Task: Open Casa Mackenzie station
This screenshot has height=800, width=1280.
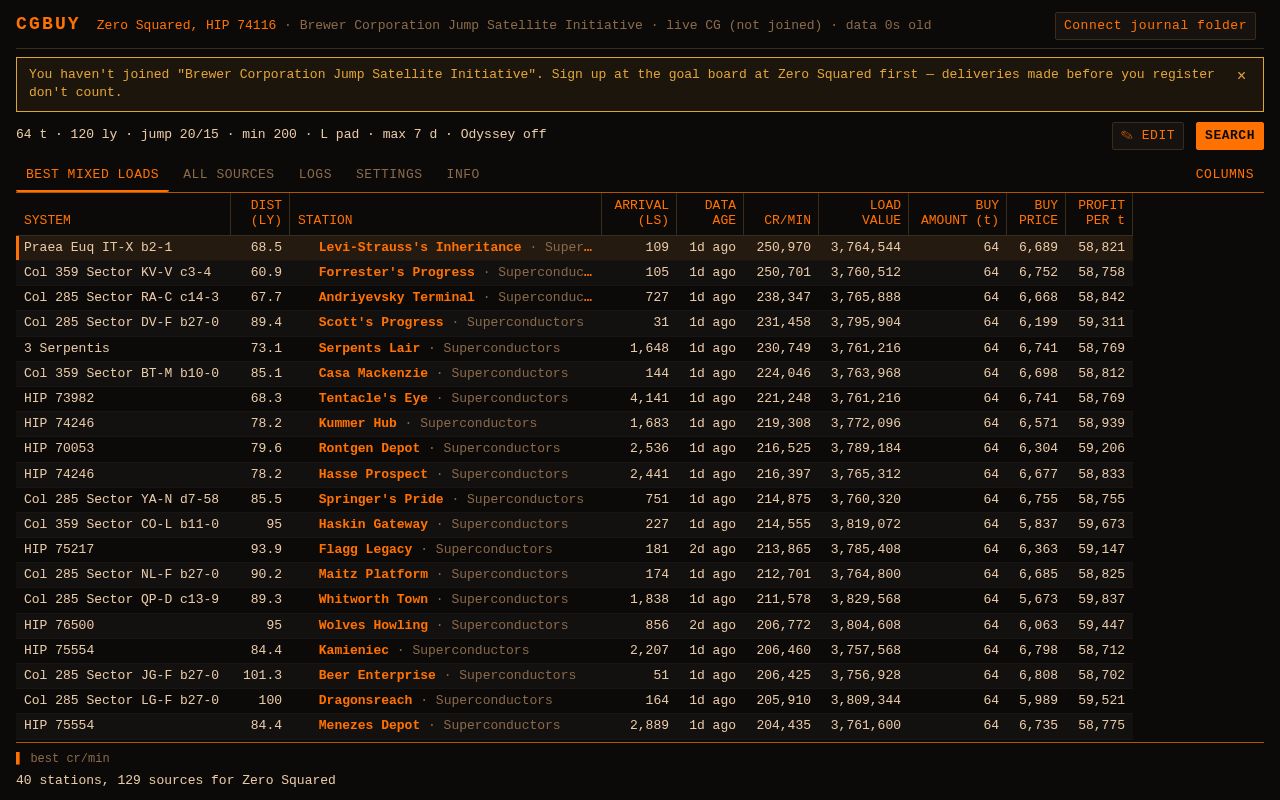Action: tap(373, 374)
